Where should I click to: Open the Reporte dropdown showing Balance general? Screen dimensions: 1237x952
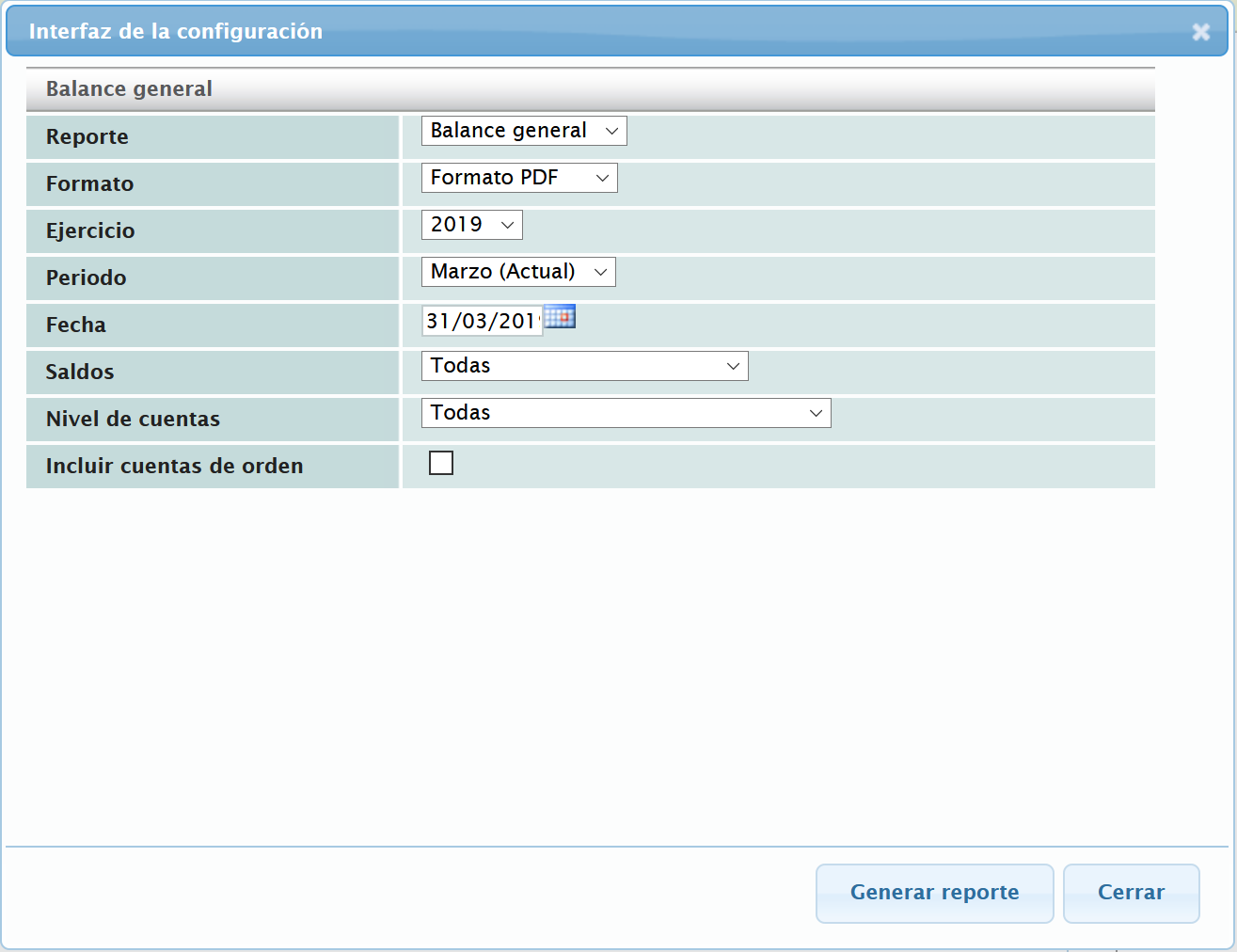coord(523,131)
